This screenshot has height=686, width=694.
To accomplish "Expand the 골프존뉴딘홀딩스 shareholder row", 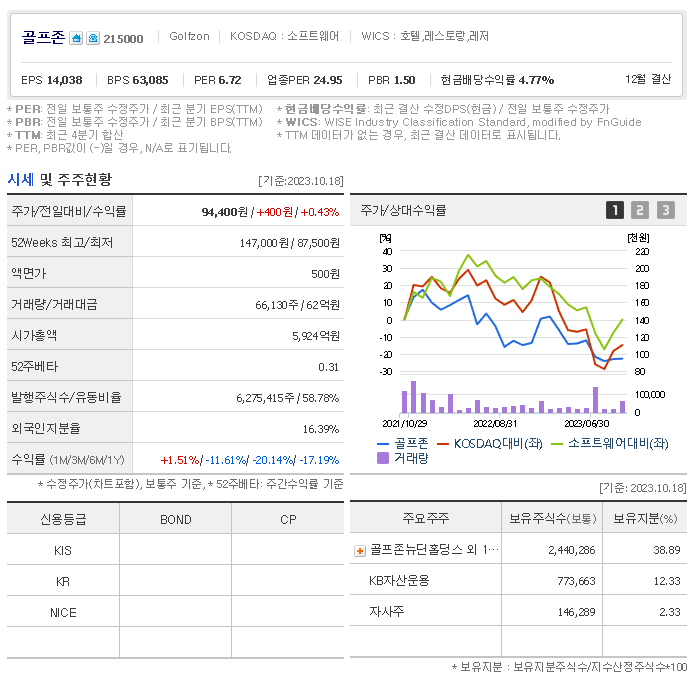I will (x=360, y=551).
